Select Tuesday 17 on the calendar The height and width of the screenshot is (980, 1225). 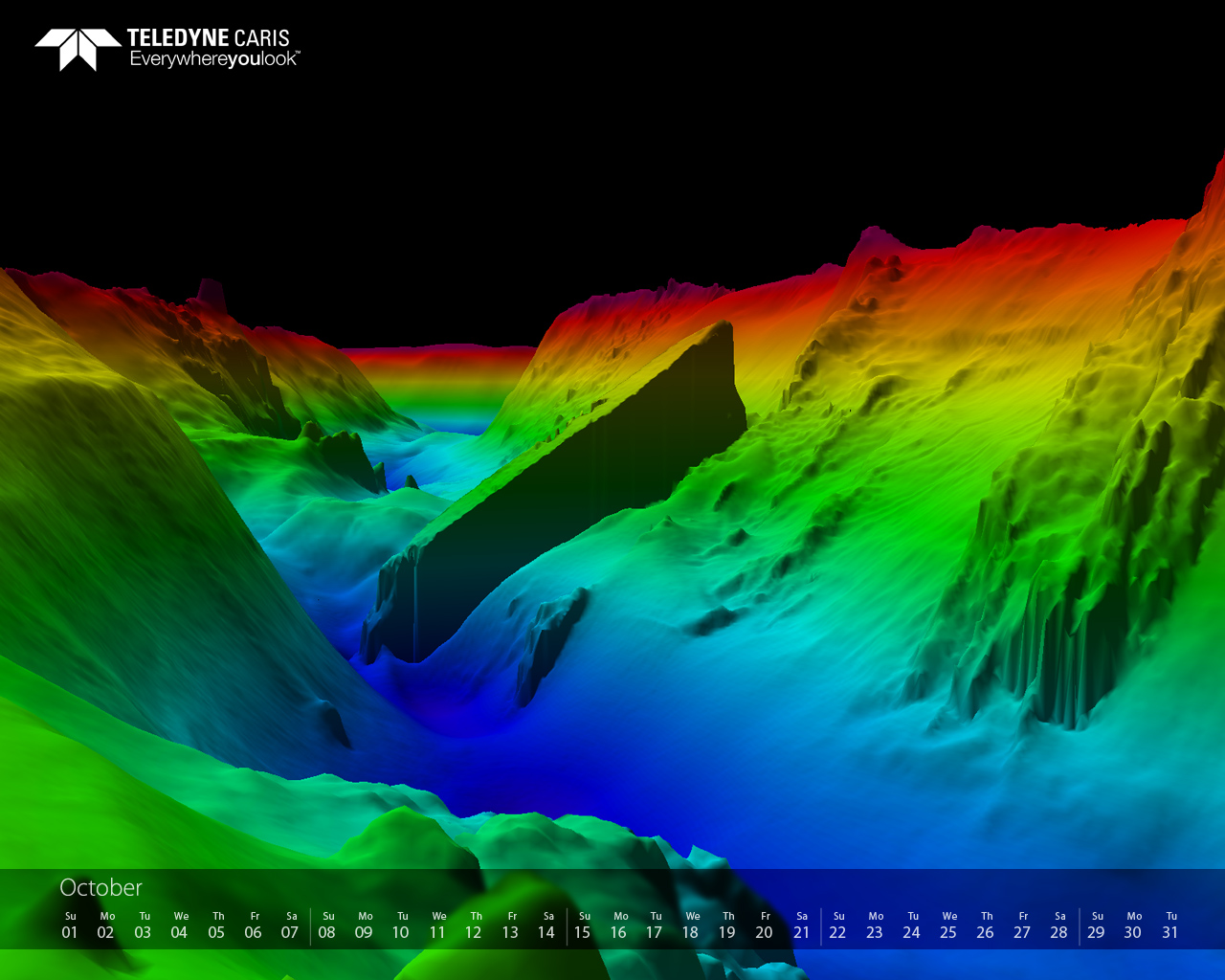[x=655, y=925]
